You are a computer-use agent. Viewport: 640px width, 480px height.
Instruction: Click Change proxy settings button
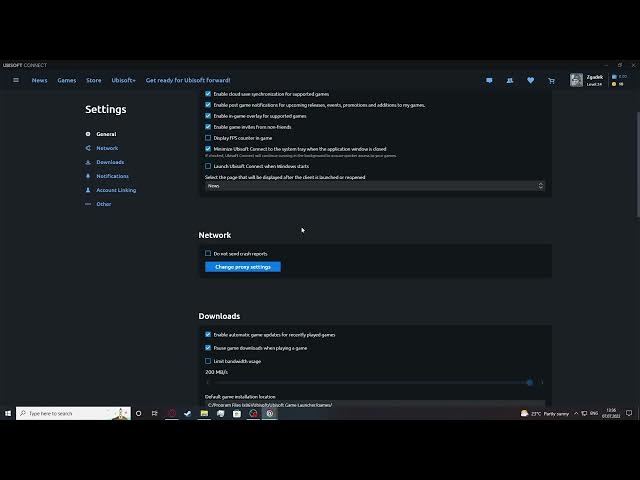click(243, 267)
